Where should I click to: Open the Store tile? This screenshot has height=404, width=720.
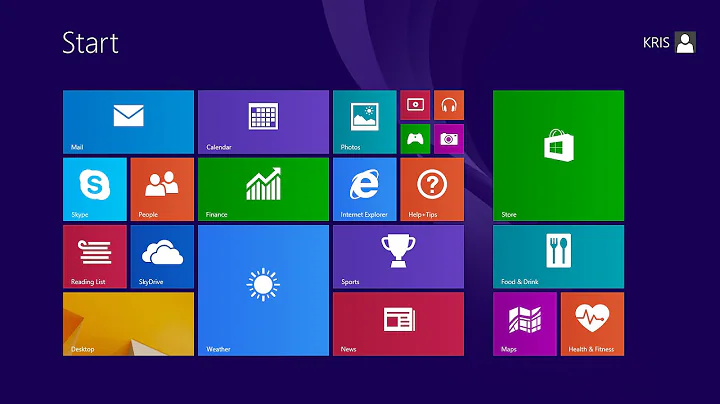coord(558,156)
